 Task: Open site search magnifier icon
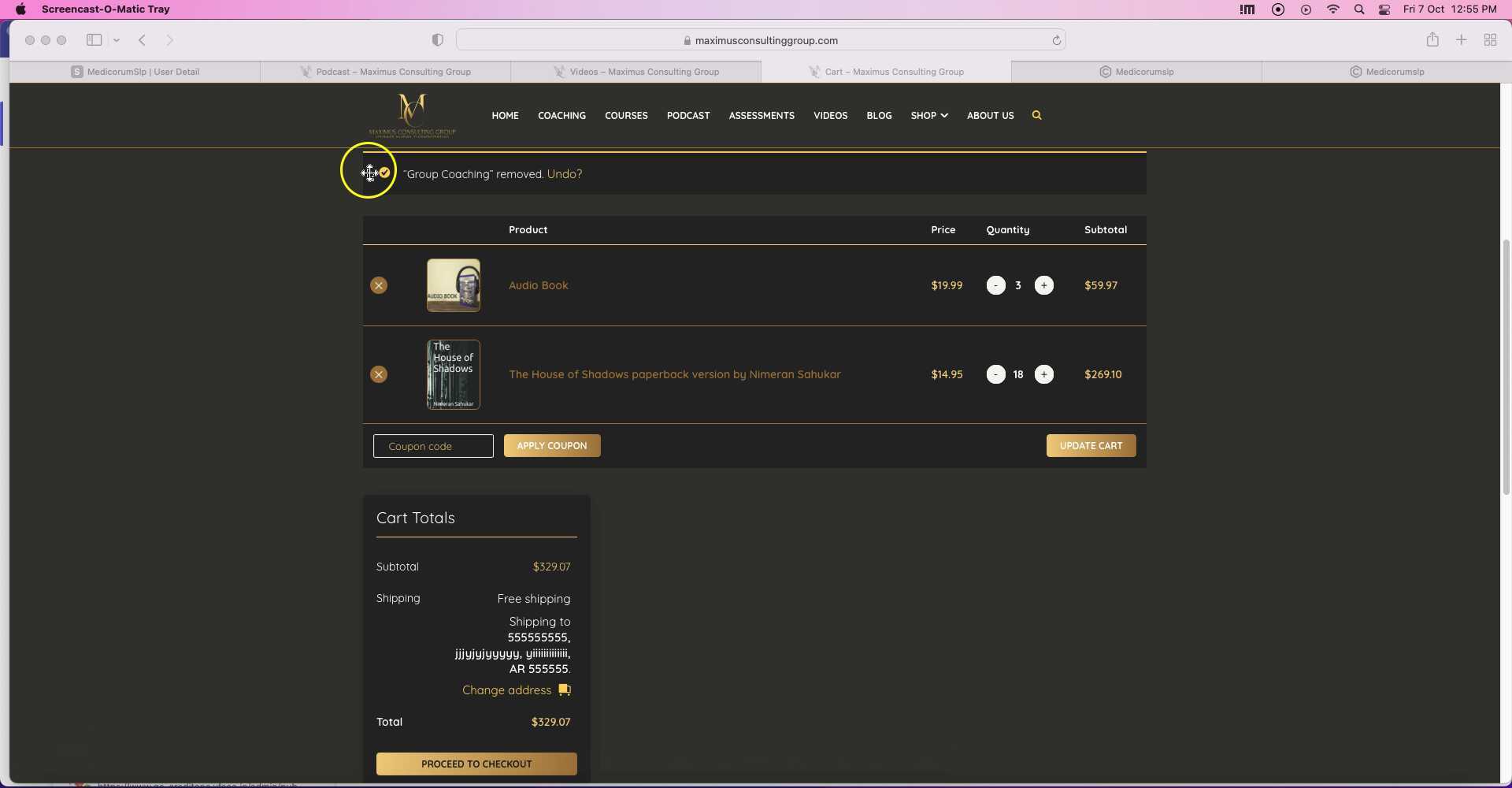1036,115
